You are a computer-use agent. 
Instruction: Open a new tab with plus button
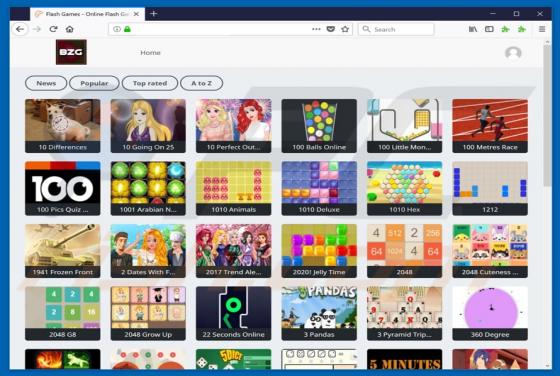point(154,14)
